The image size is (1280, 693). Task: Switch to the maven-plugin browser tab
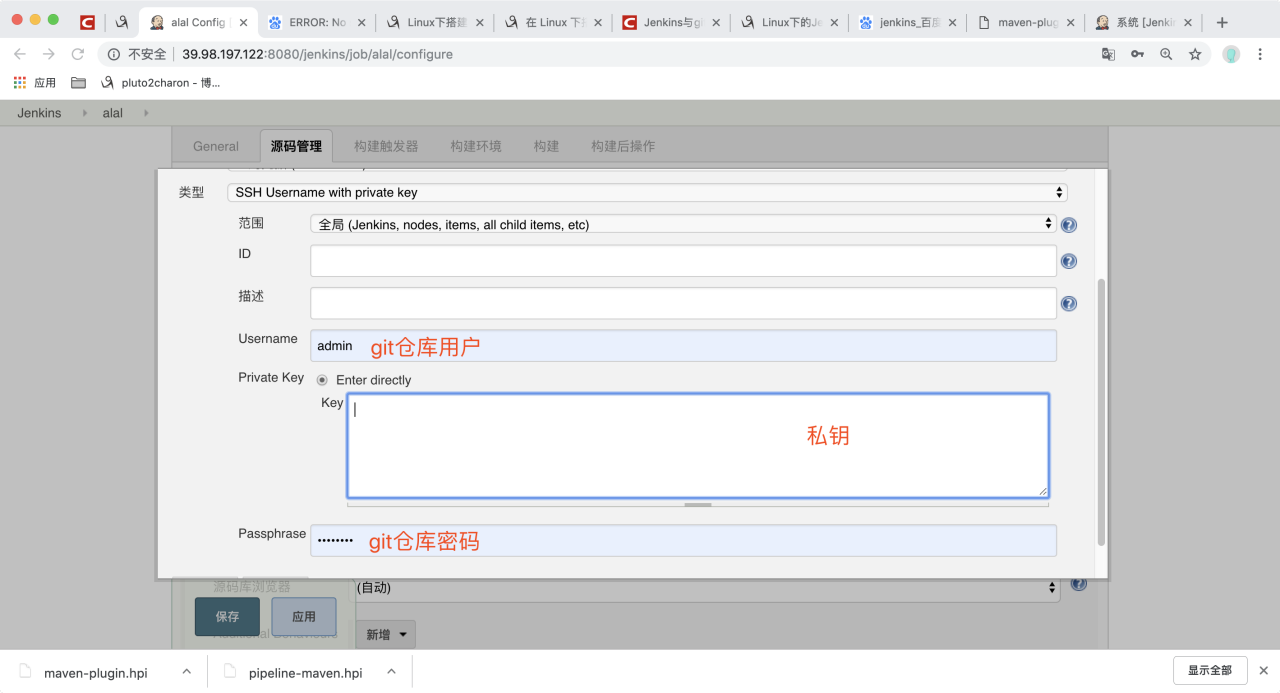(x=1027, y=22)
